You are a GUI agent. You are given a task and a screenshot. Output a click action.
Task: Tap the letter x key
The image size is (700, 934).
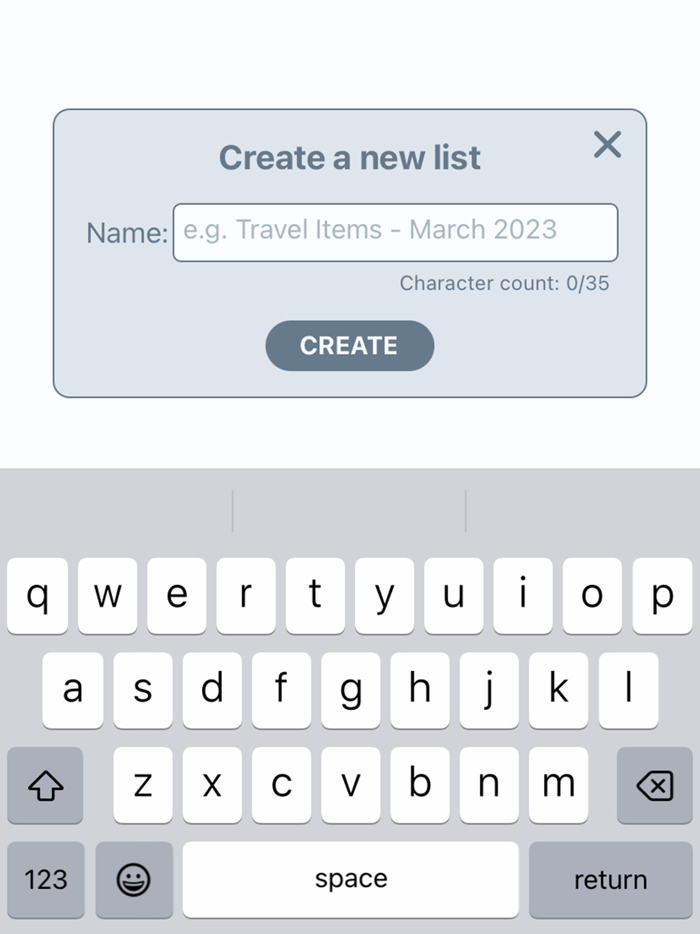click(x=212, y=786)
